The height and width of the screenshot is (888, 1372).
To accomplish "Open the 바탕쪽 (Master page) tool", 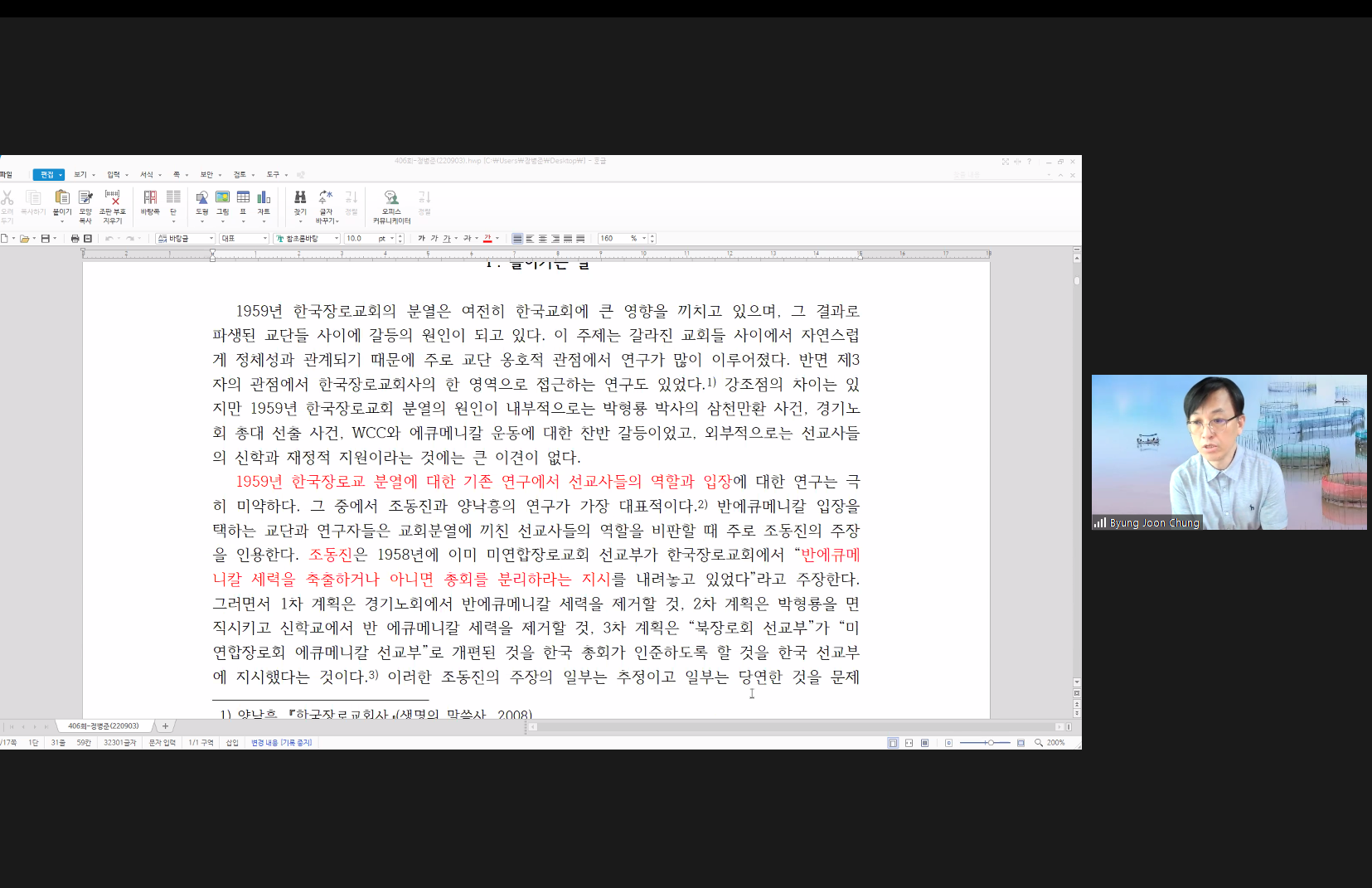I will (150, 197).
